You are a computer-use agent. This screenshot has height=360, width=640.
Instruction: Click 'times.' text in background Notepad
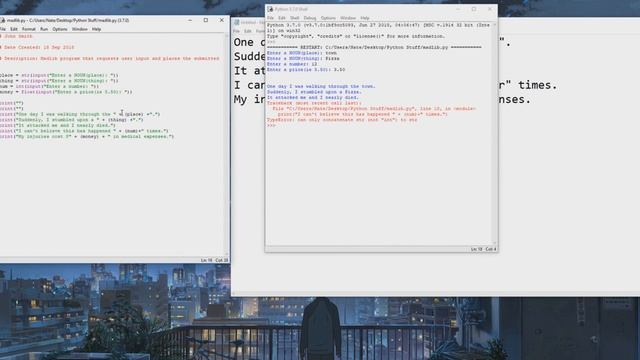pyautogui.click(x=538, y=85)
